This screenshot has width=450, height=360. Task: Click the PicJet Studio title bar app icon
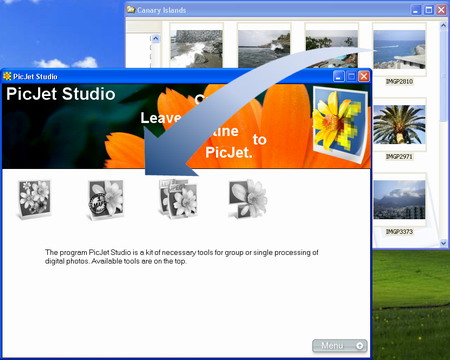click(7, 76)
